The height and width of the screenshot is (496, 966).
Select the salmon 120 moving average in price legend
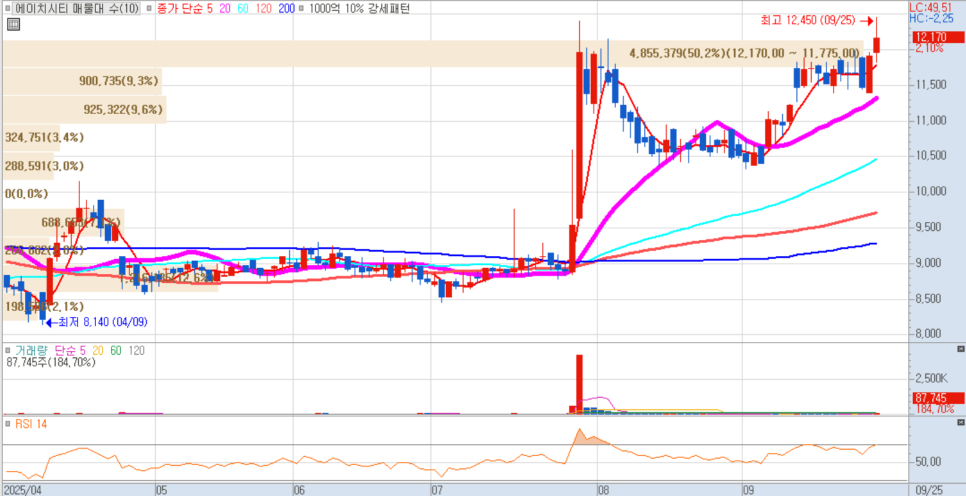pyautogui.click(x=262, y=9)
